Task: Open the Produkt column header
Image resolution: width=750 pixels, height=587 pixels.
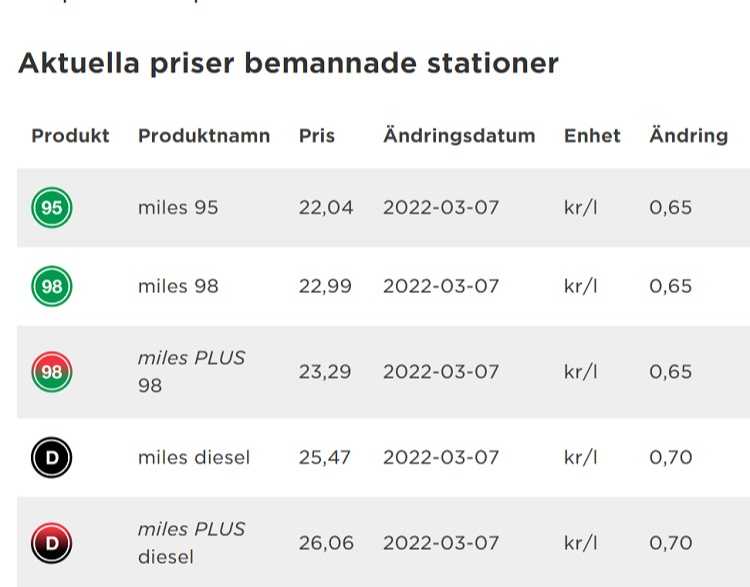Action: pos(70,136)
